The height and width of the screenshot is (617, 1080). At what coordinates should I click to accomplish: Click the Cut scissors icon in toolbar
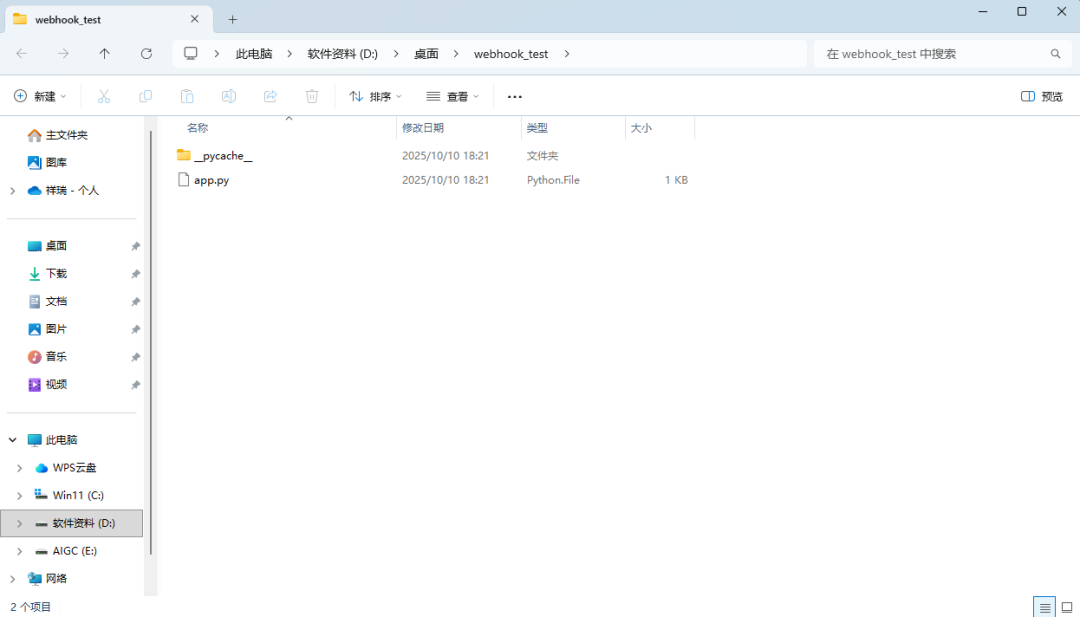coord(103,96)
